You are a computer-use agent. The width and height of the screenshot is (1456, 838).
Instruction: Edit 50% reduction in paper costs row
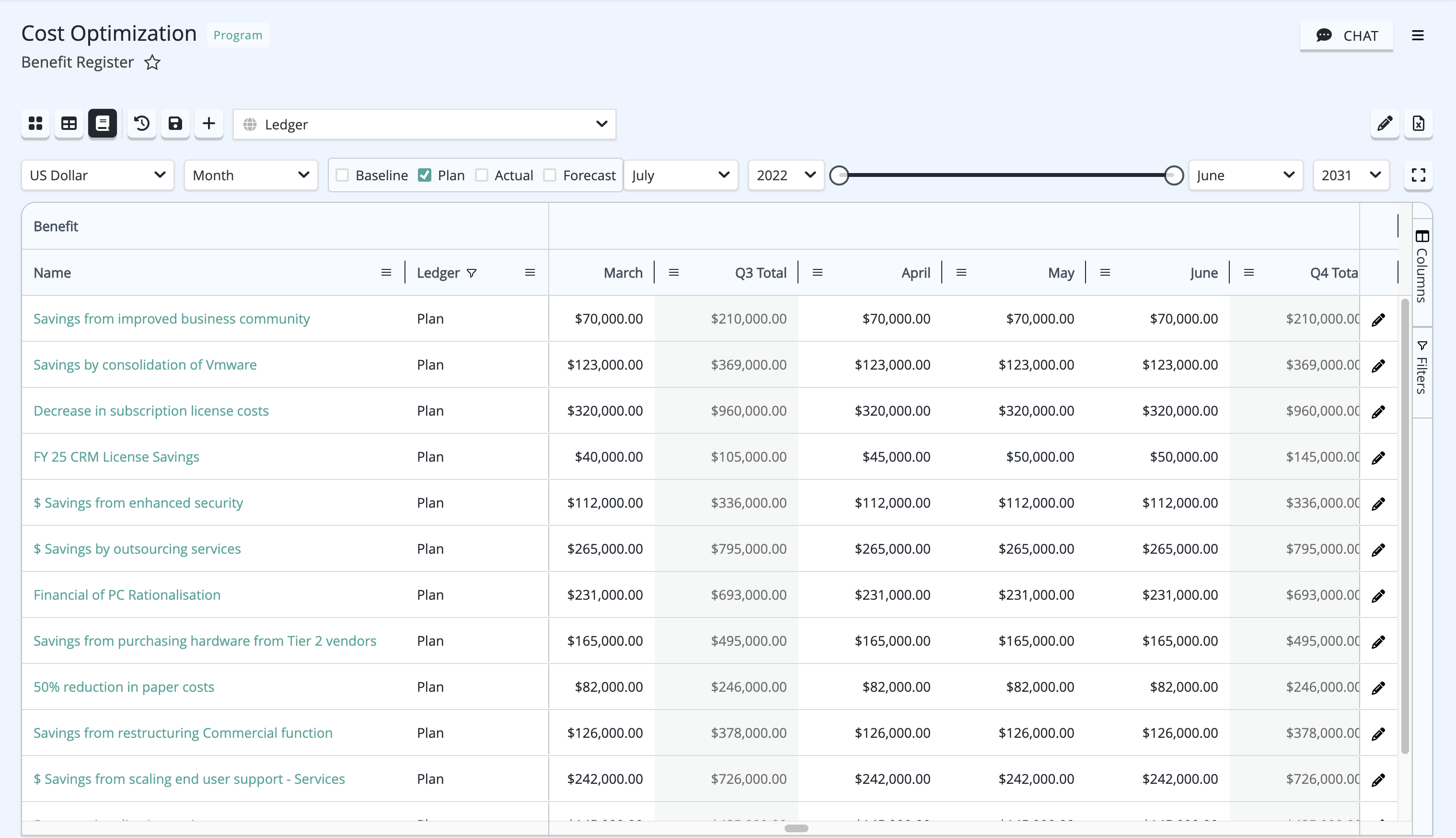[1378, 688]
